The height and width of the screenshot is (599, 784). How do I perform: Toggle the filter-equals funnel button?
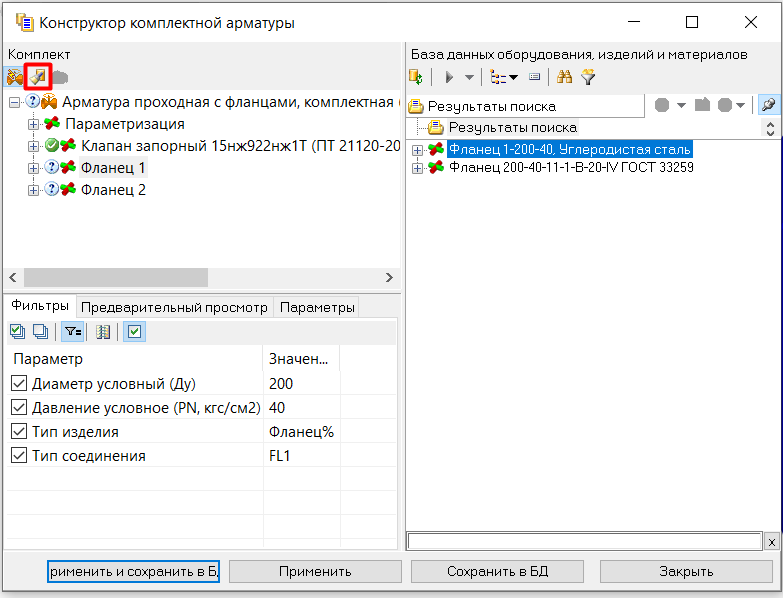pos(72,332)
